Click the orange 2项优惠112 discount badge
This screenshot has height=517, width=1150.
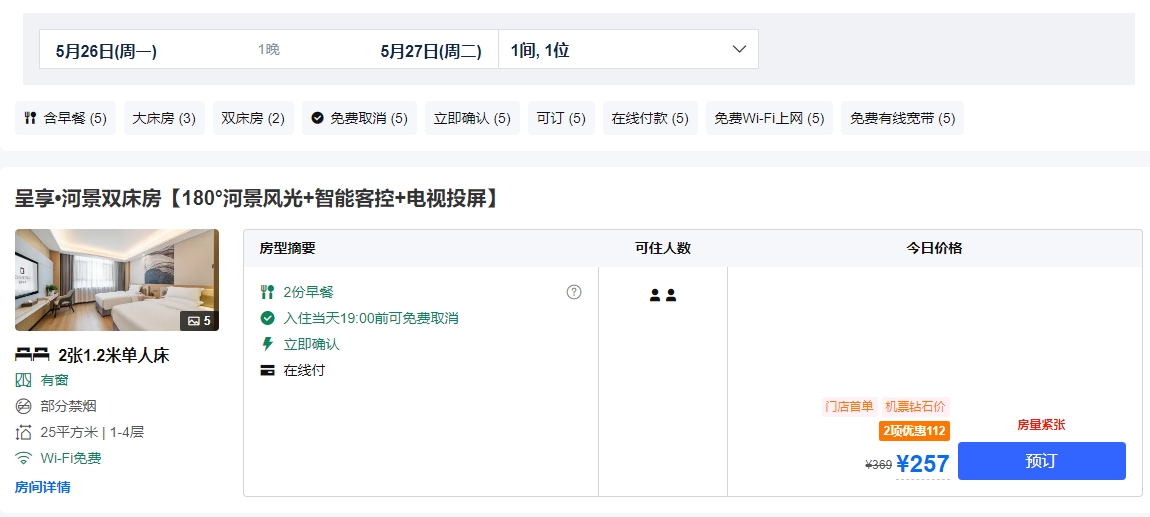(914, 431)
